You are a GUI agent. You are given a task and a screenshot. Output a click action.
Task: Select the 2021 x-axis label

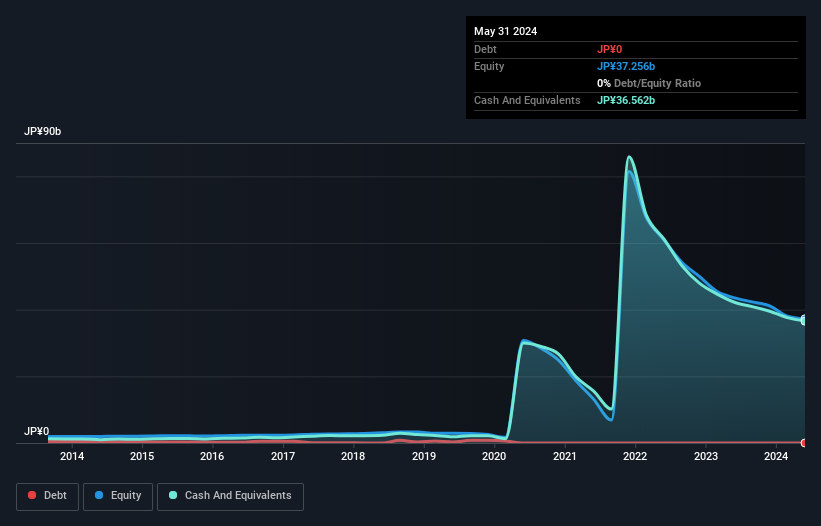pos(564,456)
